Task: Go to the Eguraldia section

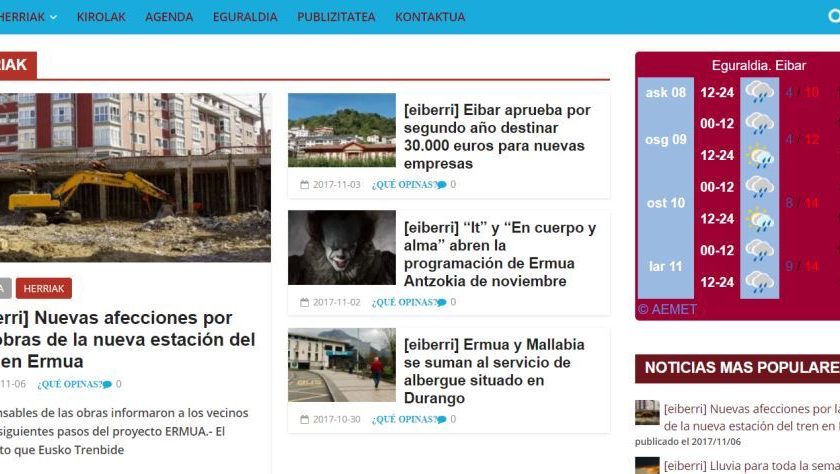Action: [x=245, y=17]
